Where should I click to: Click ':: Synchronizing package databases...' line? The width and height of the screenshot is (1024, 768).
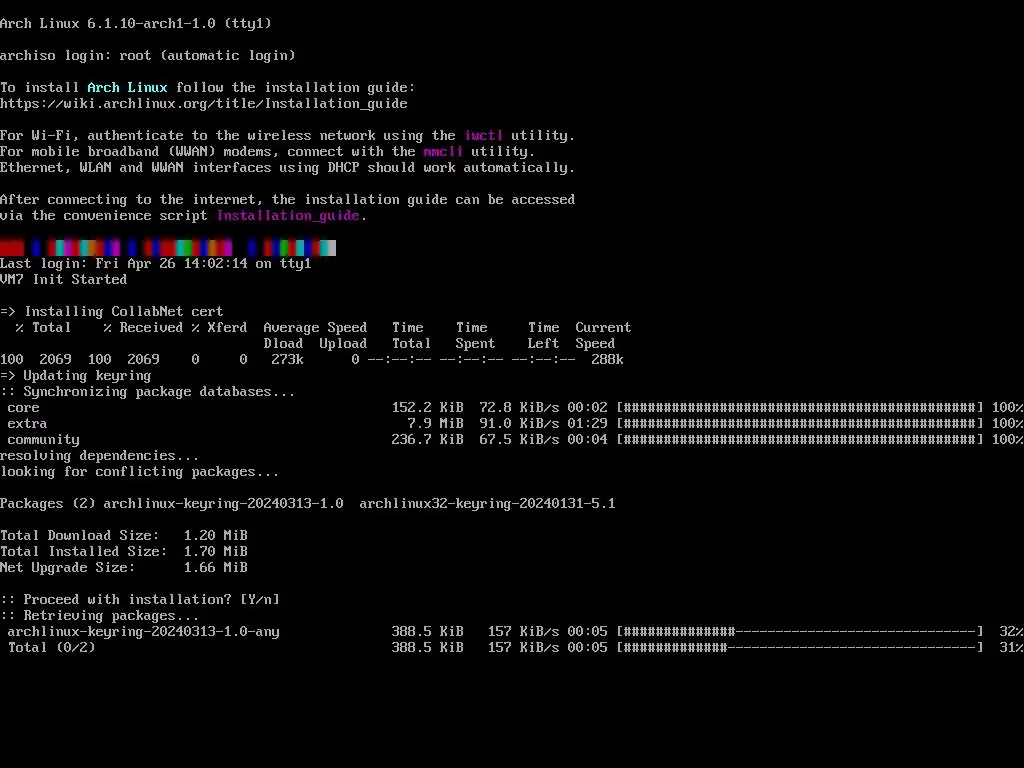(x=148, y=391)
